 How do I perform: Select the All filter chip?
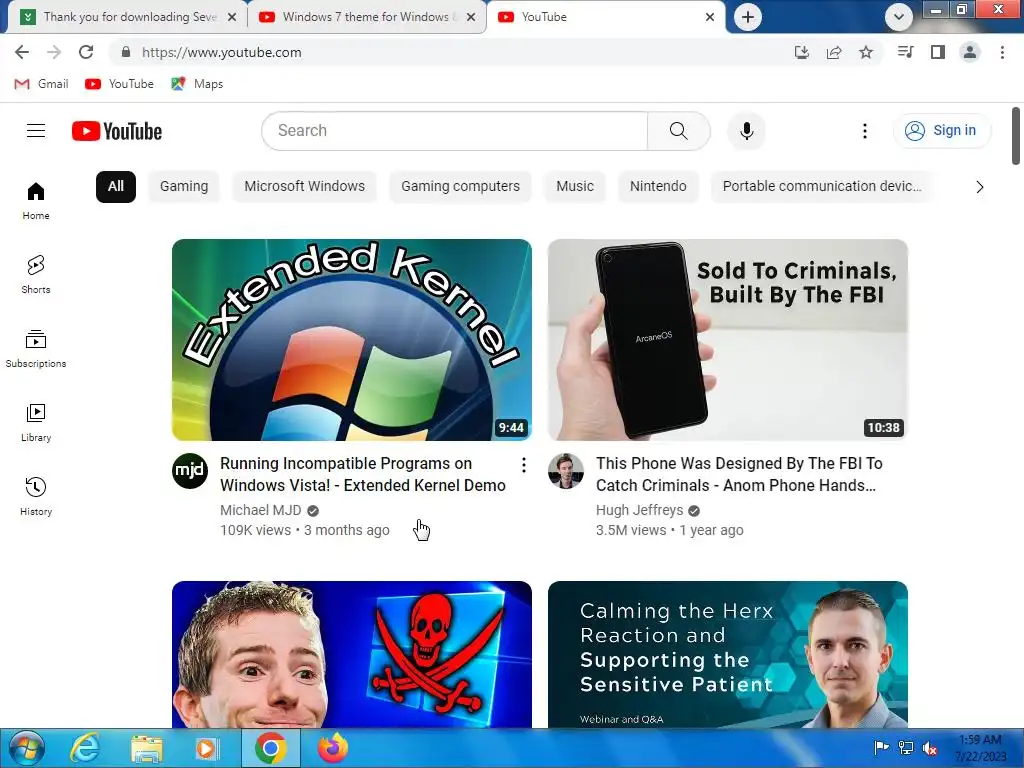click(x=116, y=187)
